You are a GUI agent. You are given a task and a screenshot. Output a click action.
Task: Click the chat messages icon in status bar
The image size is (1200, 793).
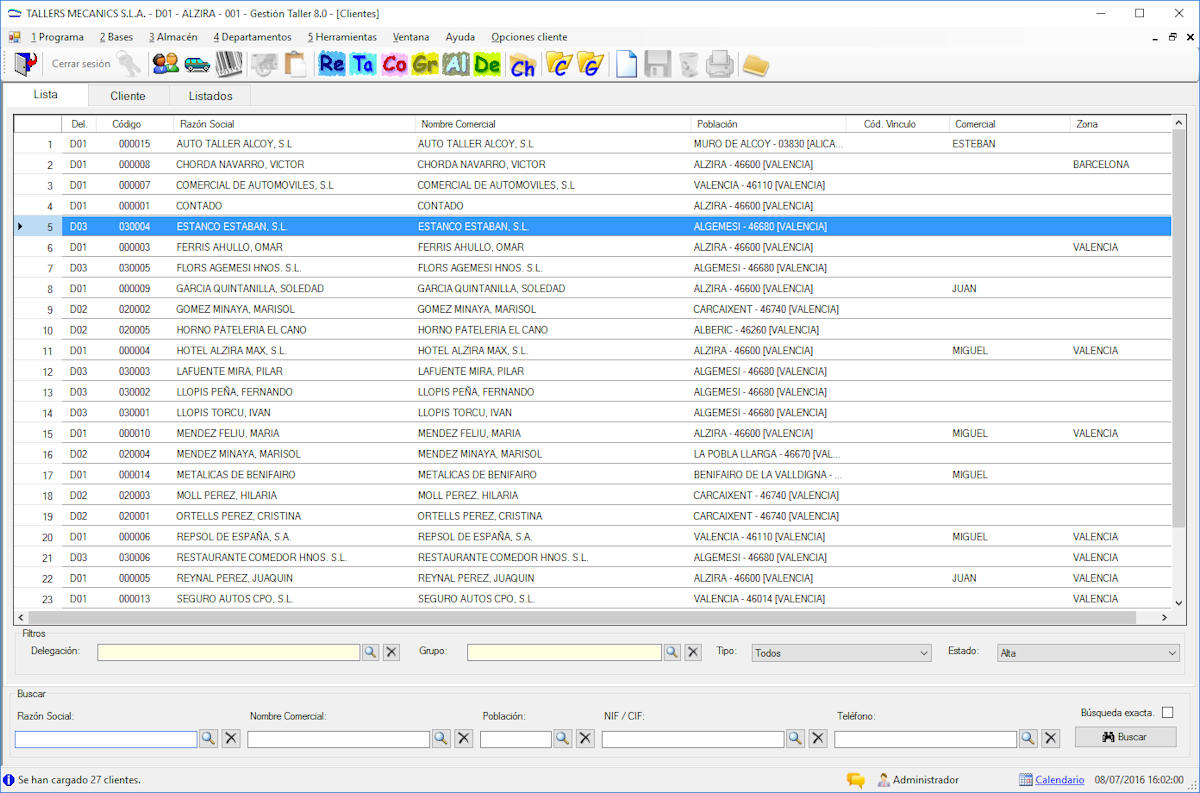click(855, 780)
